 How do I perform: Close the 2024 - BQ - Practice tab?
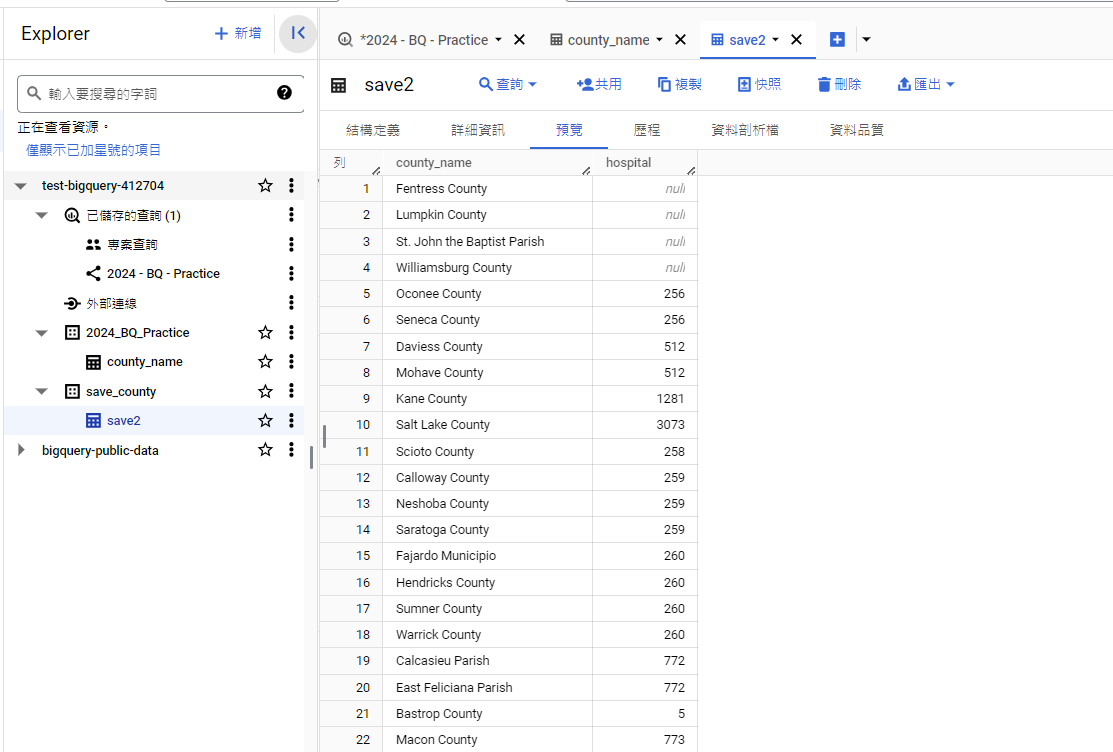(x=520, y=40)
